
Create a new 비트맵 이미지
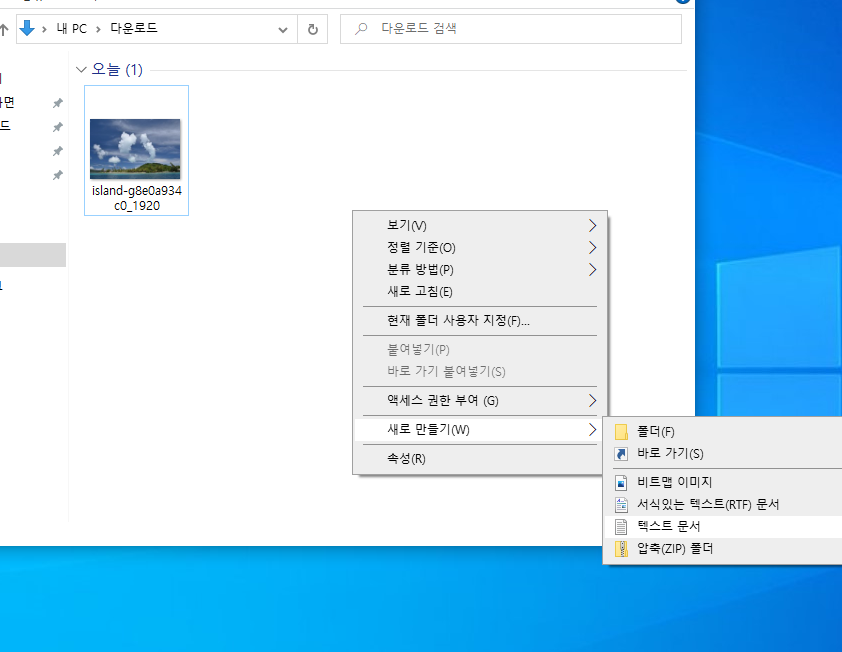click(723, 483)
